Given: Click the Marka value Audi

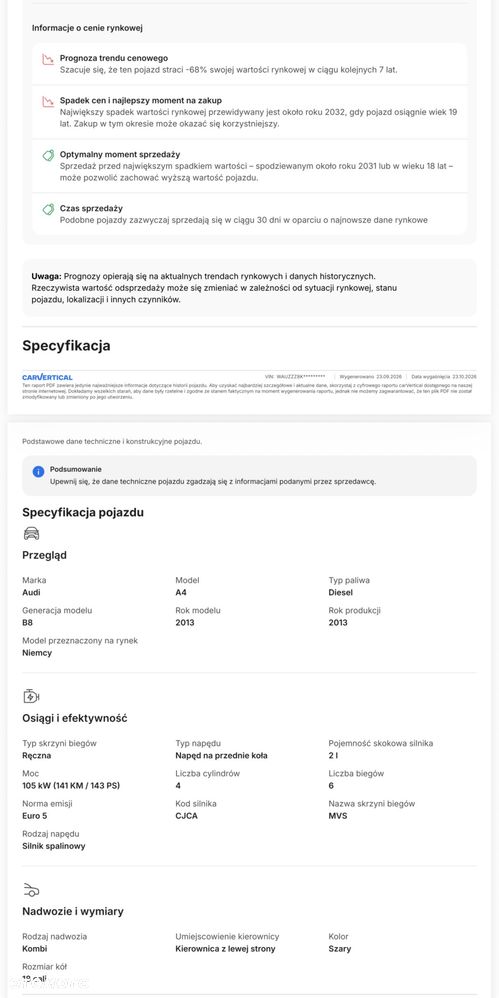Looking at the screenshot, I should (x=31, y=593).
